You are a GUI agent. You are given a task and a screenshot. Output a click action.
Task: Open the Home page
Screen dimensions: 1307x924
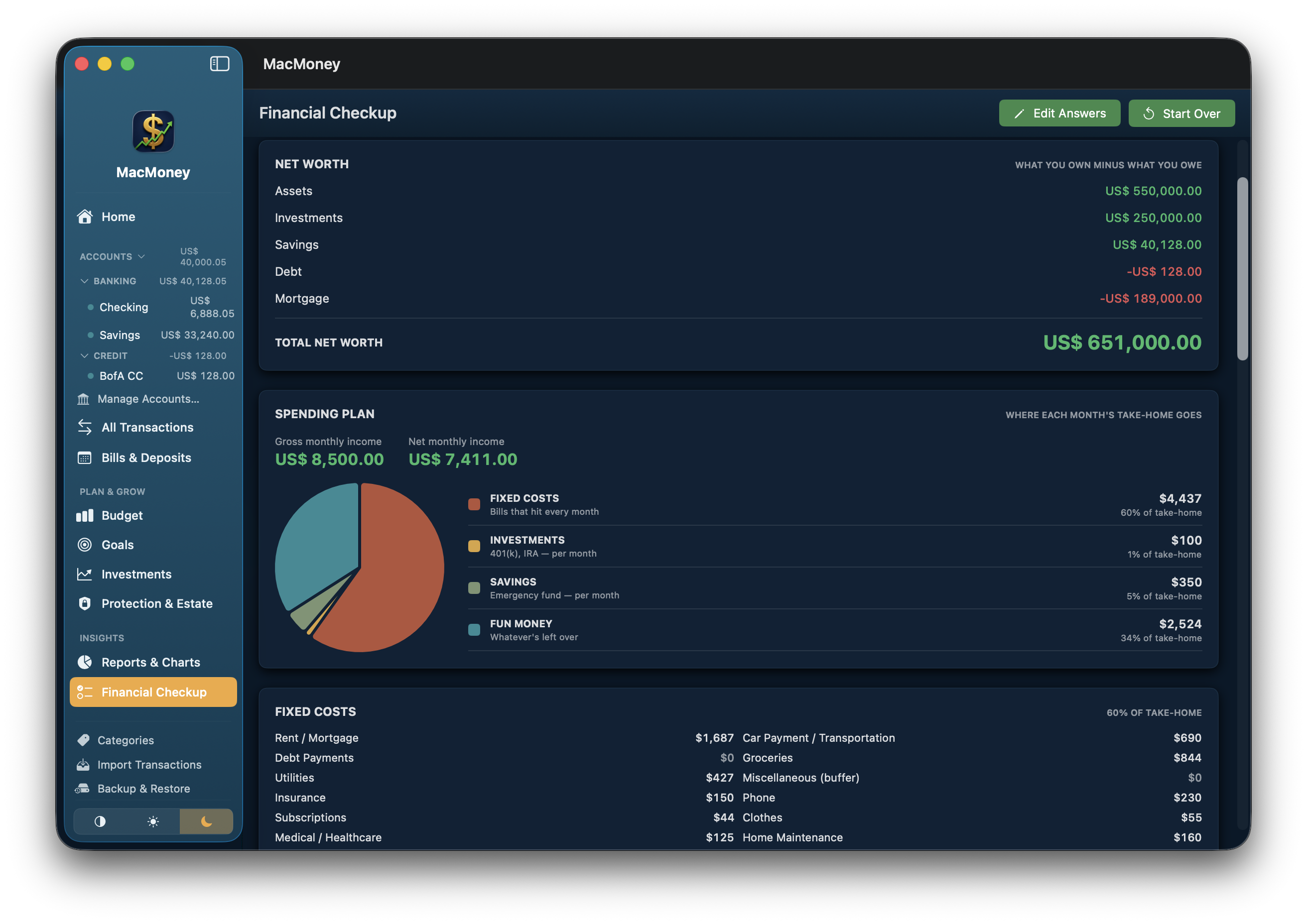(153, 217)
